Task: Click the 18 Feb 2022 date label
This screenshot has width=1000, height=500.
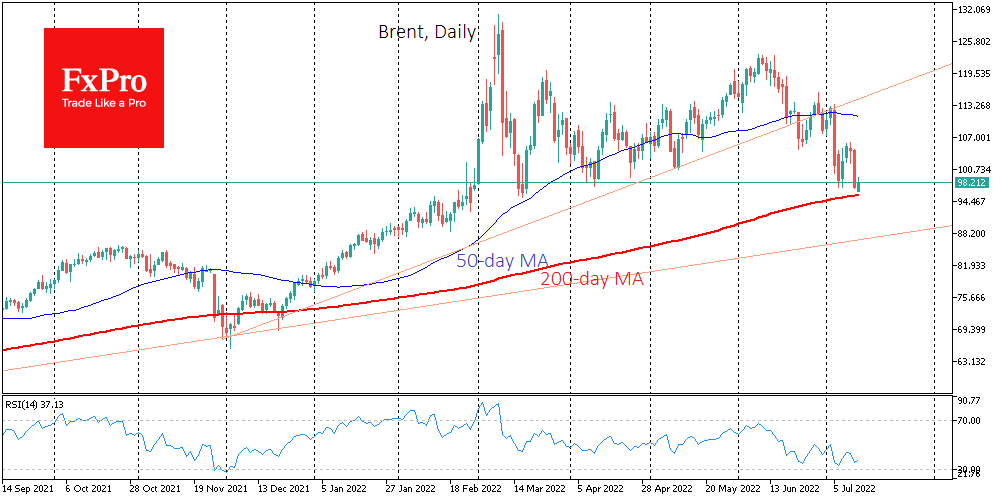Action: pyautogui.click(x=473, y=491)
